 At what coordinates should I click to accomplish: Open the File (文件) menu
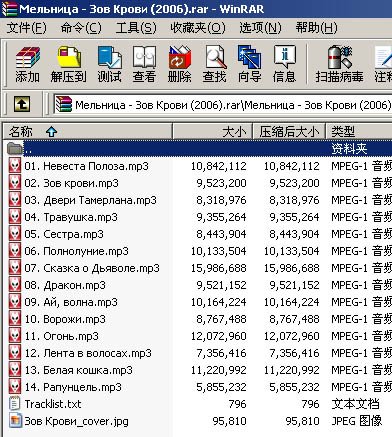coord(27,28)
